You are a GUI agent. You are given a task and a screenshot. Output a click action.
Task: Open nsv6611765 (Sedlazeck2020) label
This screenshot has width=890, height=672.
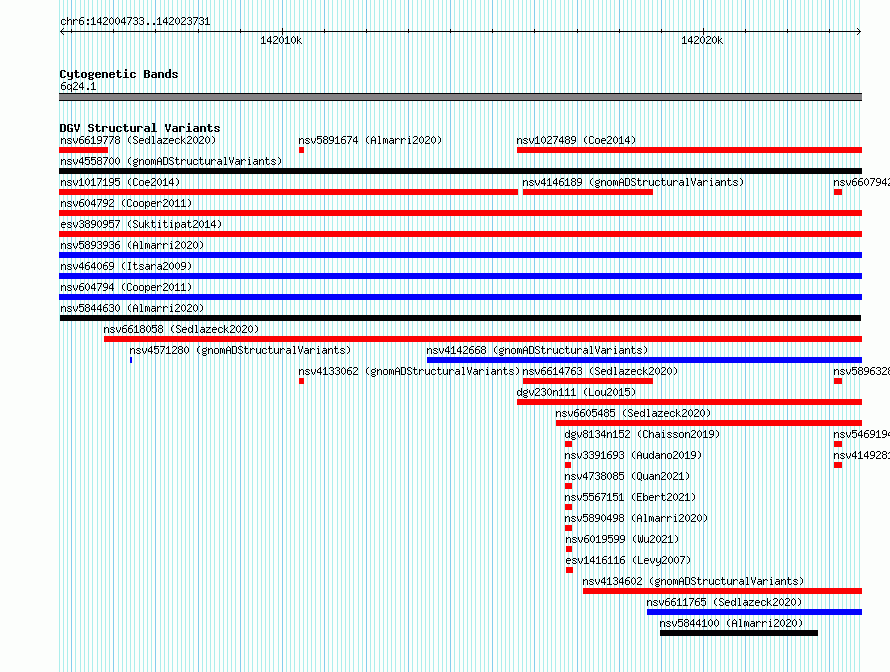point(724,602)
